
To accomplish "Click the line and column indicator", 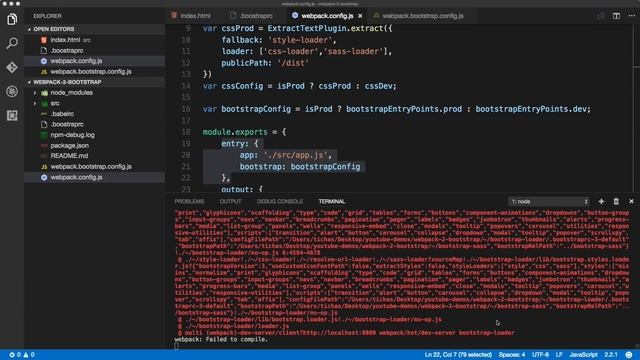I will click(x=458, y=355).
